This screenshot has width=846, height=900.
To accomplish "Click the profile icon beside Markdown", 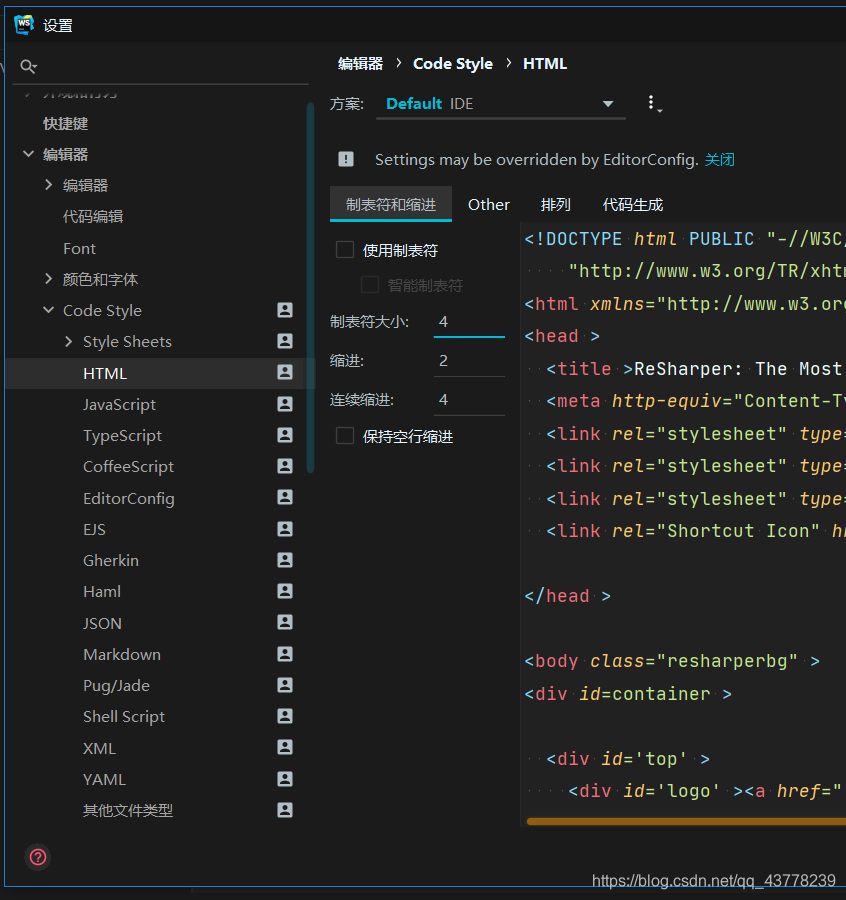I will 285,654.
